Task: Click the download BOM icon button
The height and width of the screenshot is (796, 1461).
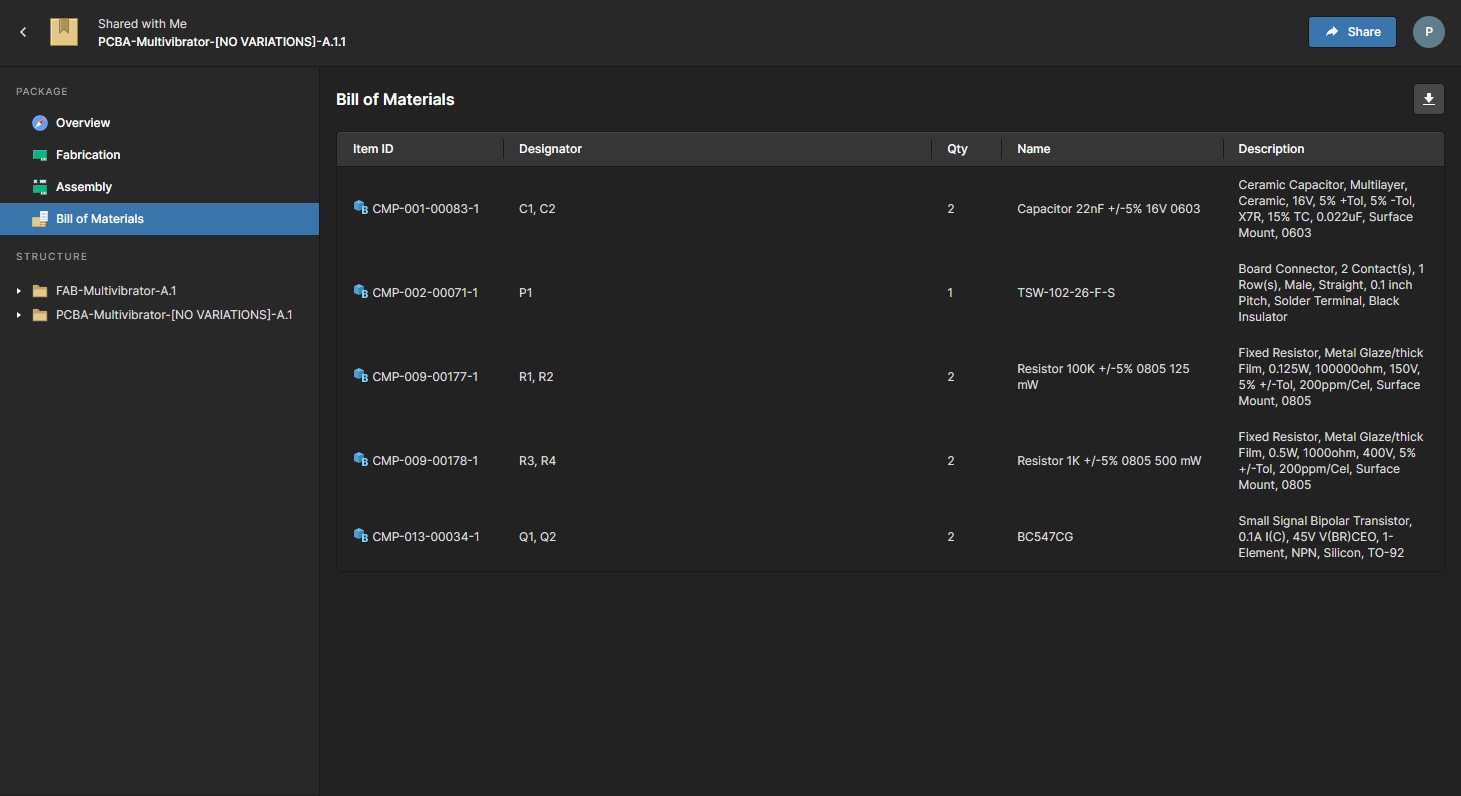Action: pos(1428,99)
